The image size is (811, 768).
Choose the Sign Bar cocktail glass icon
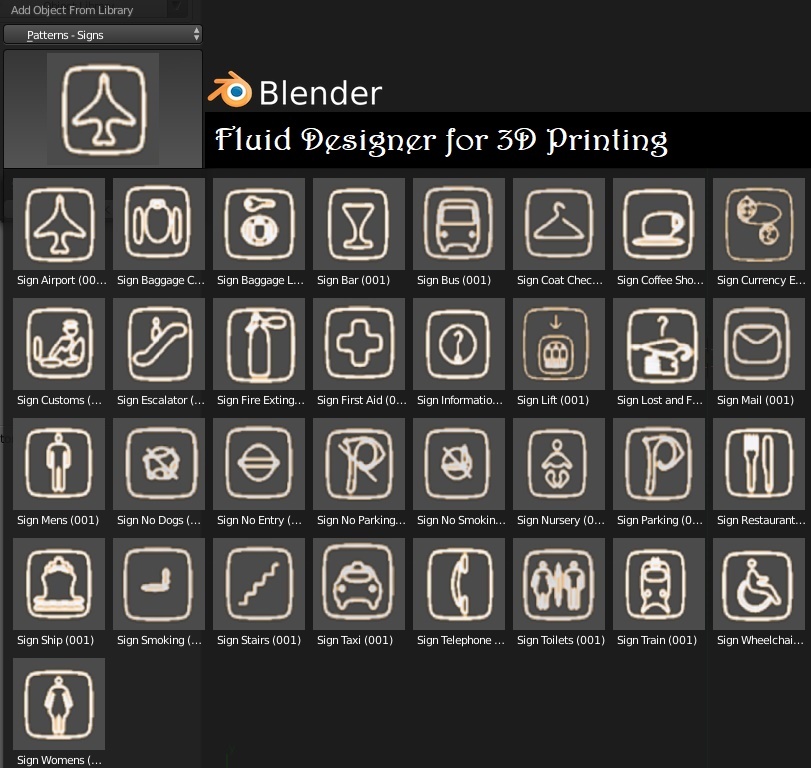click(x=359, y=224)
